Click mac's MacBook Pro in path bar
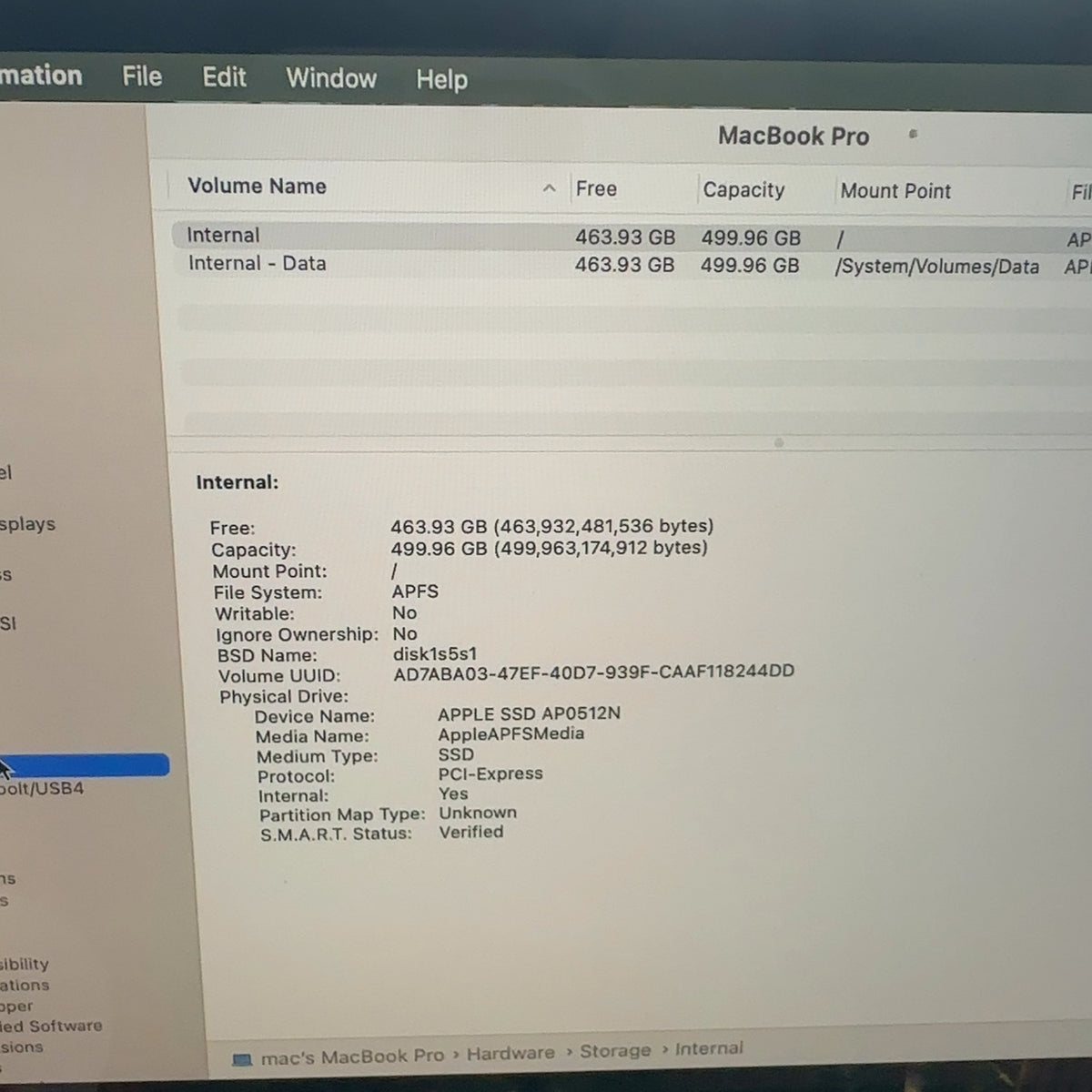 click(352, 1057)
